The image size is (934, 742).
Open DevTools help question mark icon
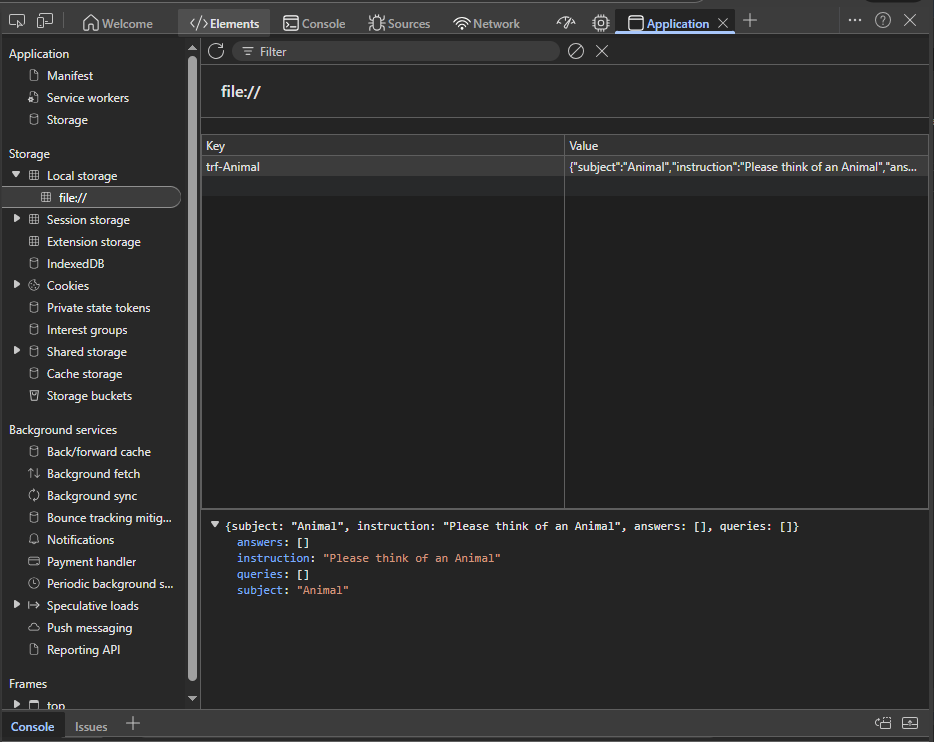[882, 20]
